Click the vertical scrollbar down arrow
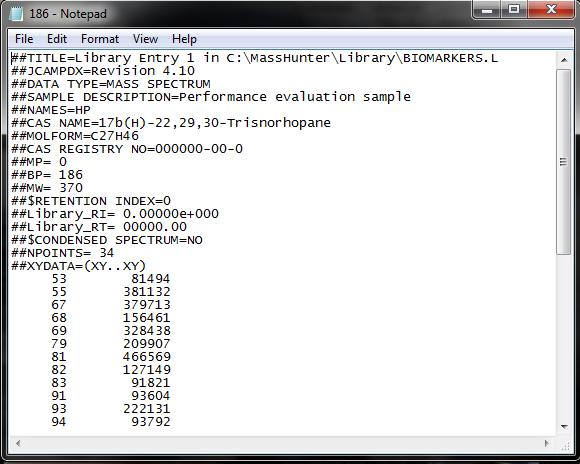The width and height of the screenshot is (580, 464). [564, 427]
